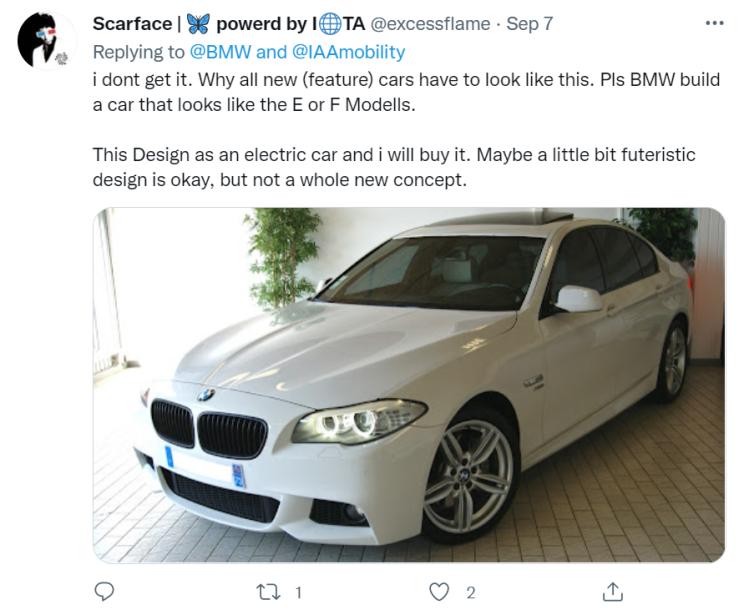
Task: Click the share upload icon
Action: click(613, 592)
